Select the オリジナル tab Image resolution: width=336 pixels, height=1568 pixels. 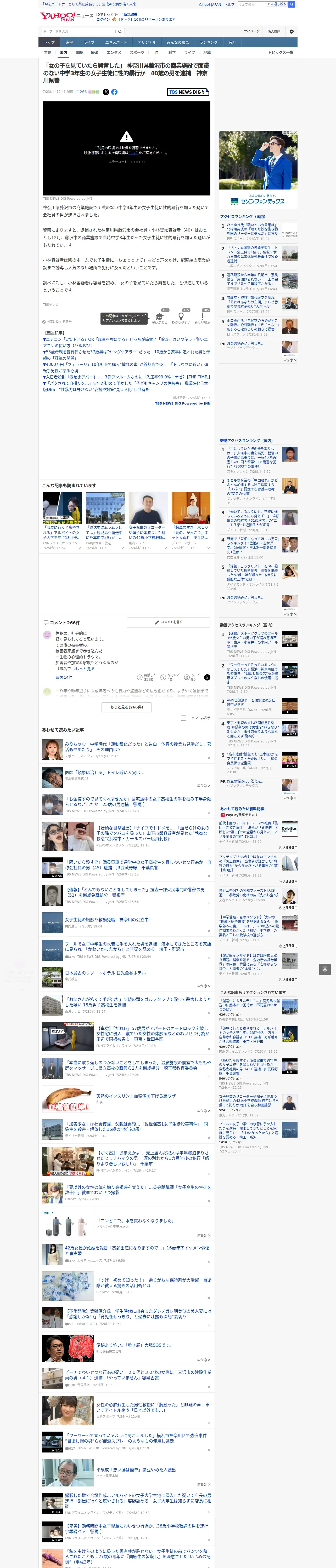(147, 43)
